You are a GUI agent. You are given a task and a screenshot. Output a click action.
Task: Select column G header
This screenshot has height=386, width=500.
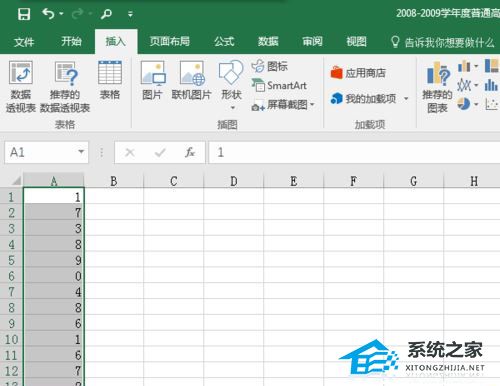(414, 181)
